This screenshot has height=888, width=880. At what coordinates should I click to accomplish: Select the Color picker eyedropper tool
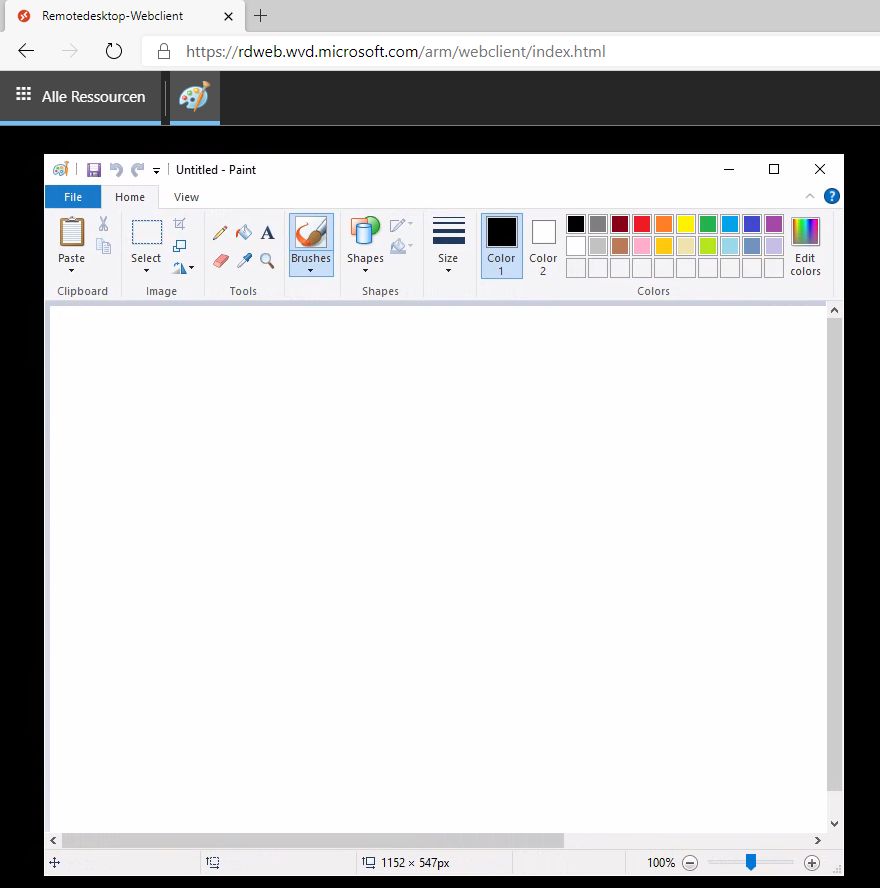point(244,261)
